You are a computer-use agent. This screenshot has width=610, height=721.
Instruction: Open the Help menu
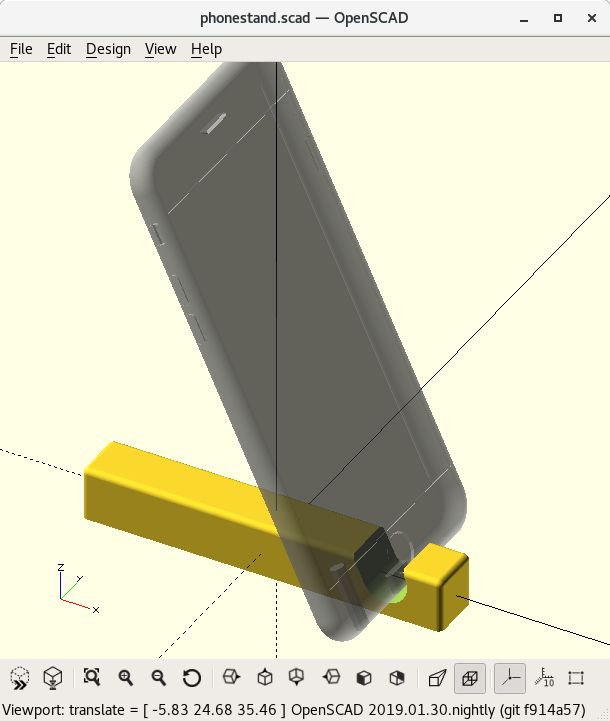click(206, 49)
